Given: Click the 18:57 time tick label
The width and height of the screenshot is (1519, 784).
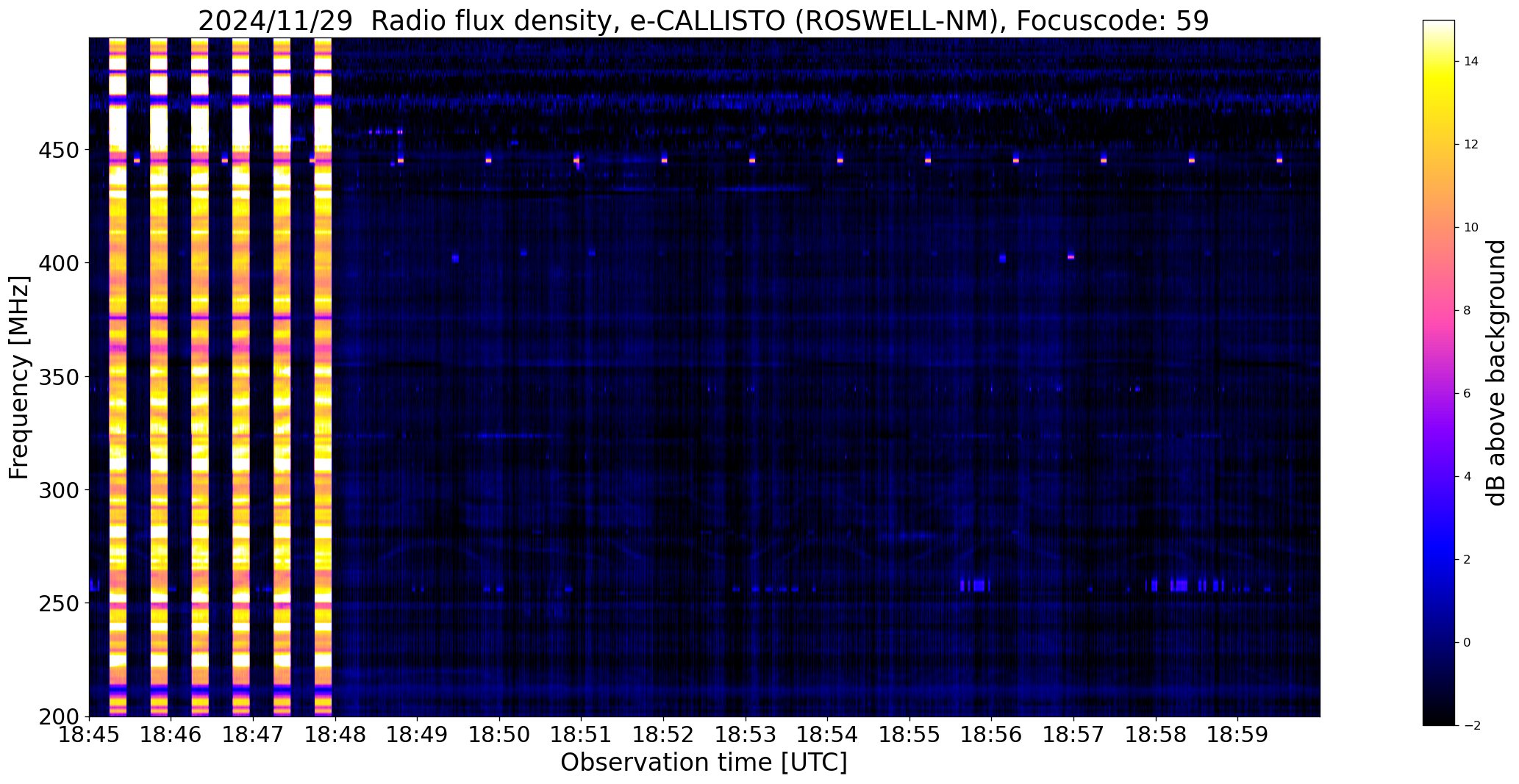Looking at the screenshot, I should tap(1074, 734).
